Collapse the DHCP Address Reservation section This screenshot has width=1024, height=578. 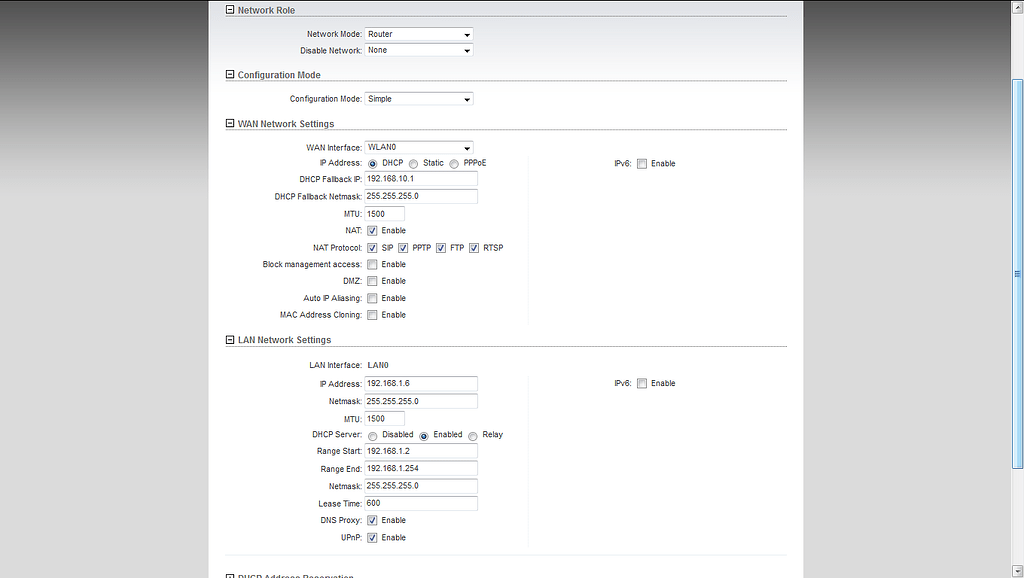click(x=229, y=576)
